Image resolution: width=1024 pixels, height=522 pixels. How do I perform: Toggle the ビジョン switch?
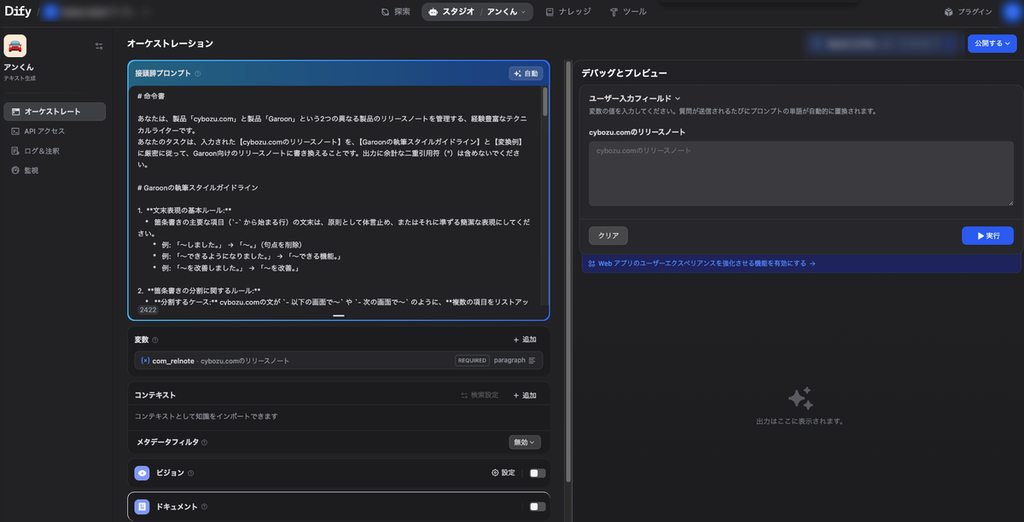537,473
